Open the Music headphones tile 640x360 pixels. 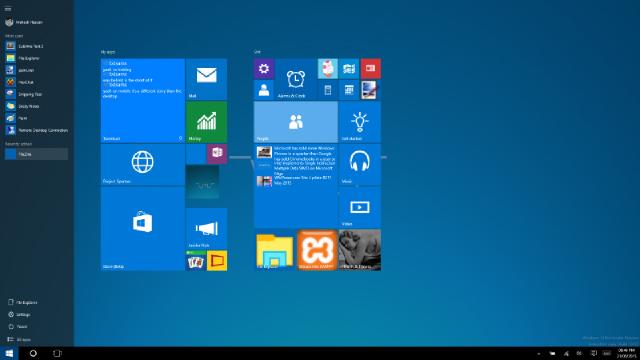[360, 164]
